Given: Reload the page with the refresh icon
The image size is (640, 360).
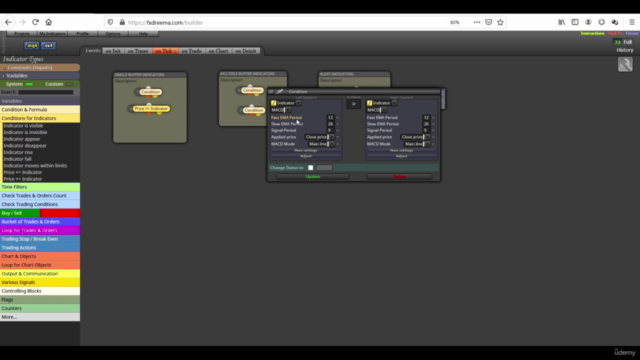Looking at the screenshot, I should 36,22.
